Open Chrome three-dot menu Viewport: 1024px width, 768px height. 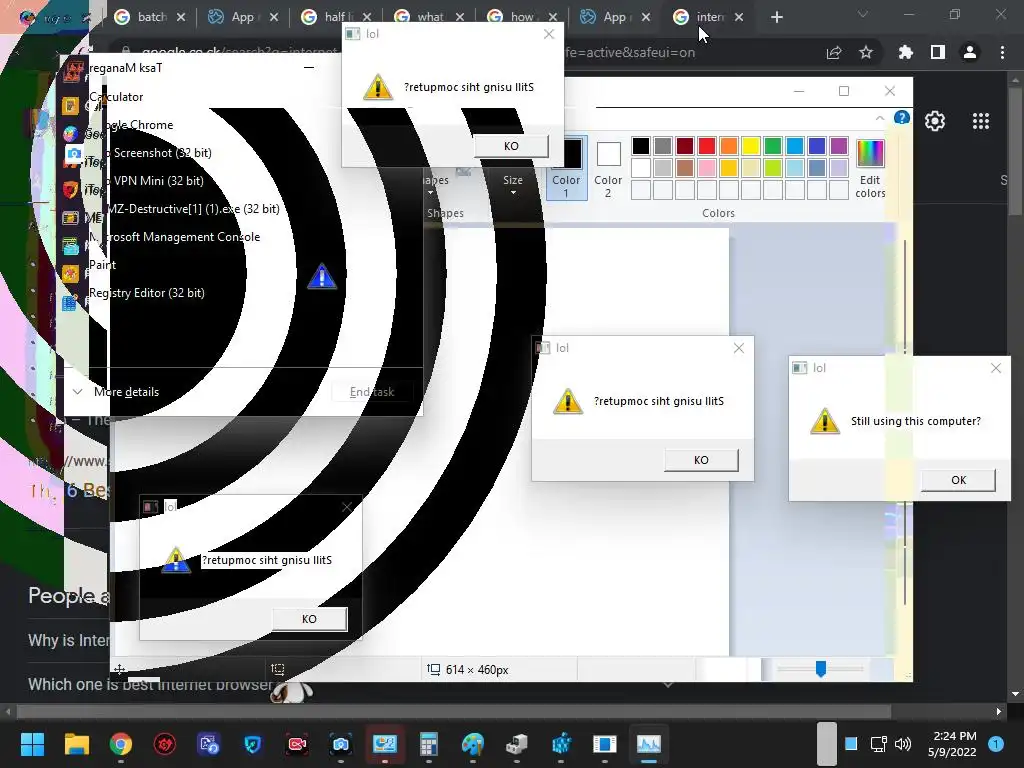pos(1002,52)
